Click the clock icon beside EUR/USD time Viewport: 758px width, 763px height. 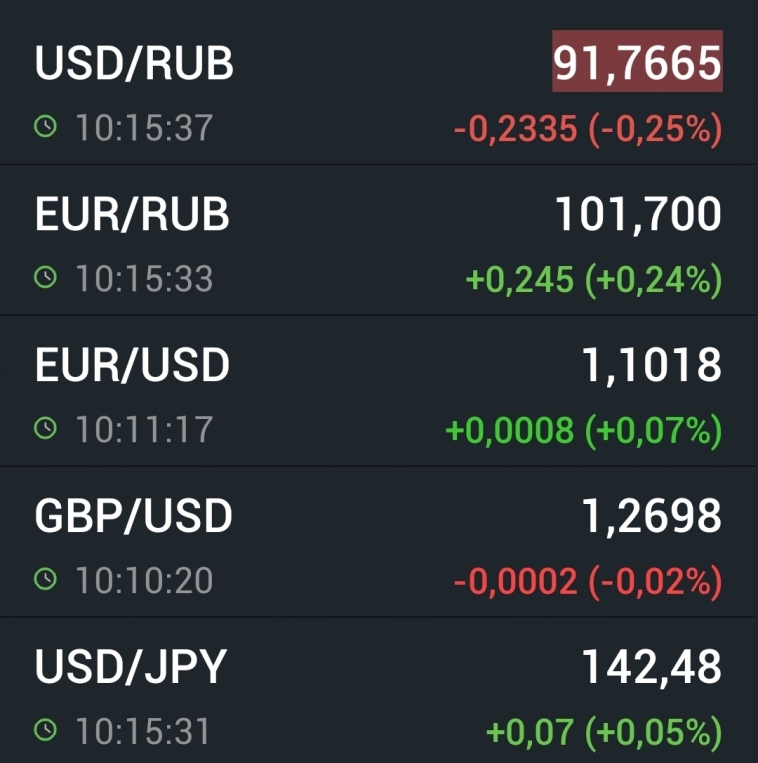(x=45, y=429)
